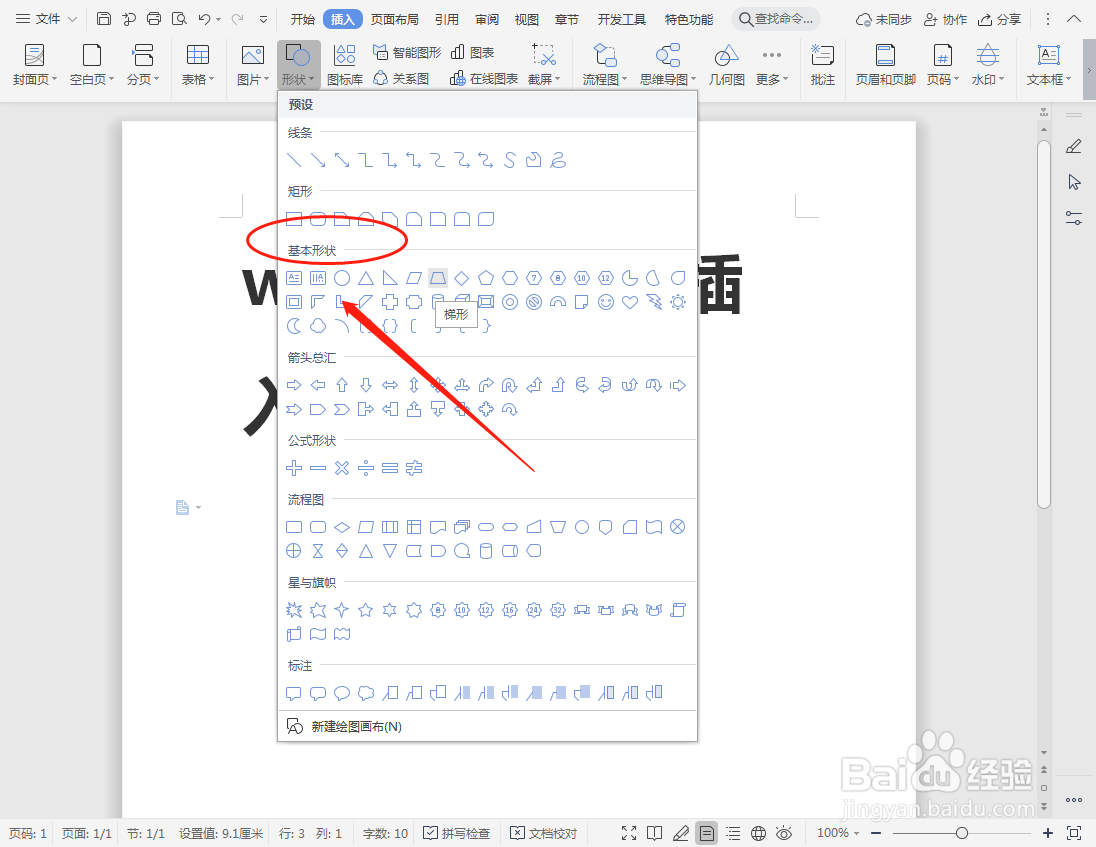Open the 审阅 tab
The height and width of the screenshot is (847, 1096).
(487, 20)
